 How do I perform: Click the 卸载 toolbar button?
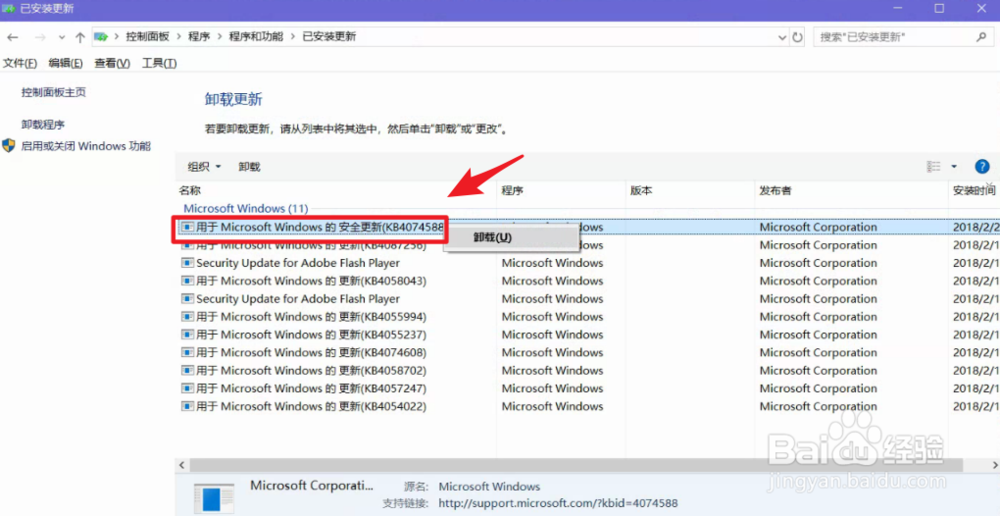249,167
